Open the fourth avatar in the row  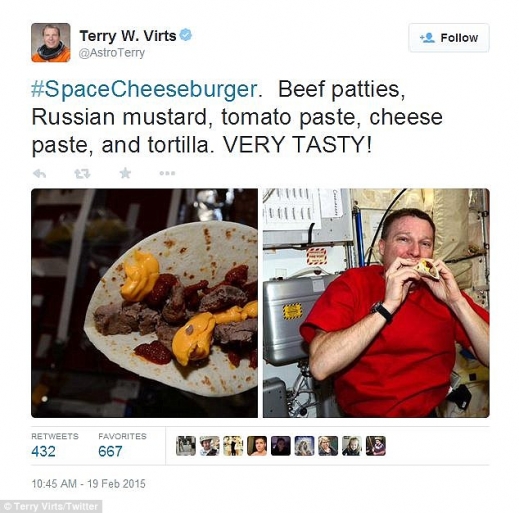pos(257,446)
